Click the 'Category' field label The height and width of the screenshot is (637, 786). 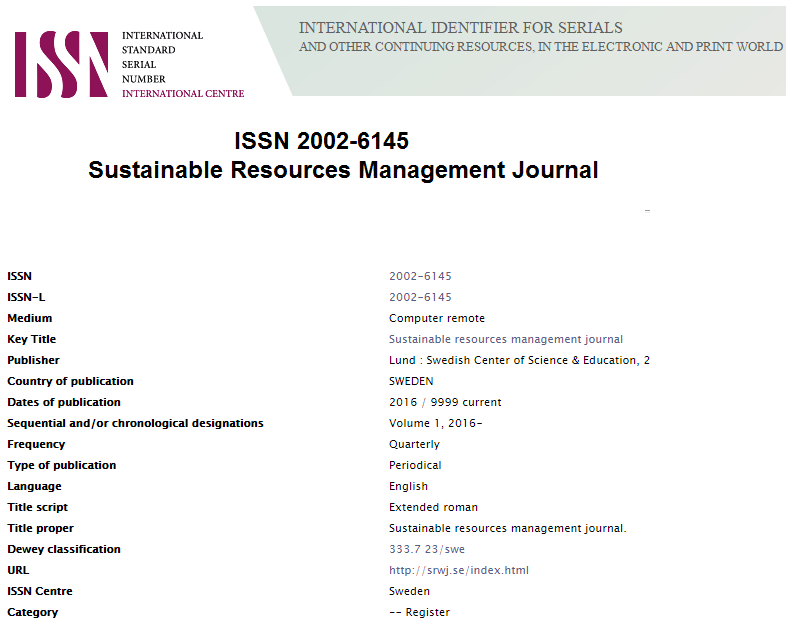(33, 612)
